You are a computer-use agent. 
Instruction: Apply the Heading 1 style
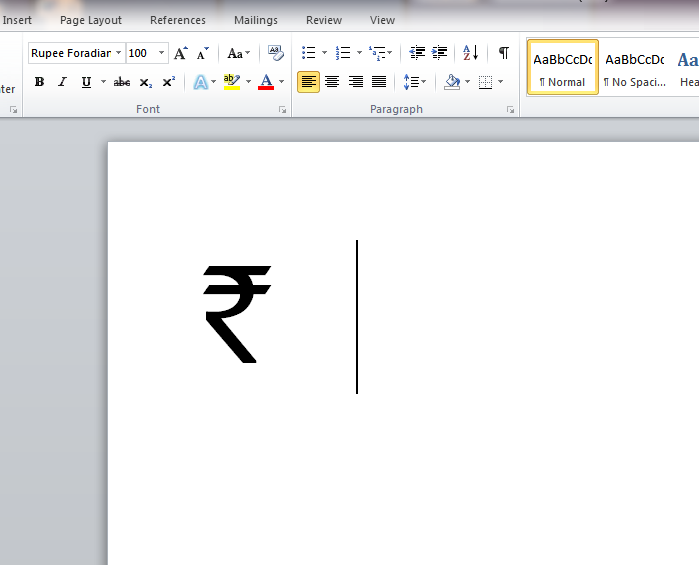click(687, 67)
